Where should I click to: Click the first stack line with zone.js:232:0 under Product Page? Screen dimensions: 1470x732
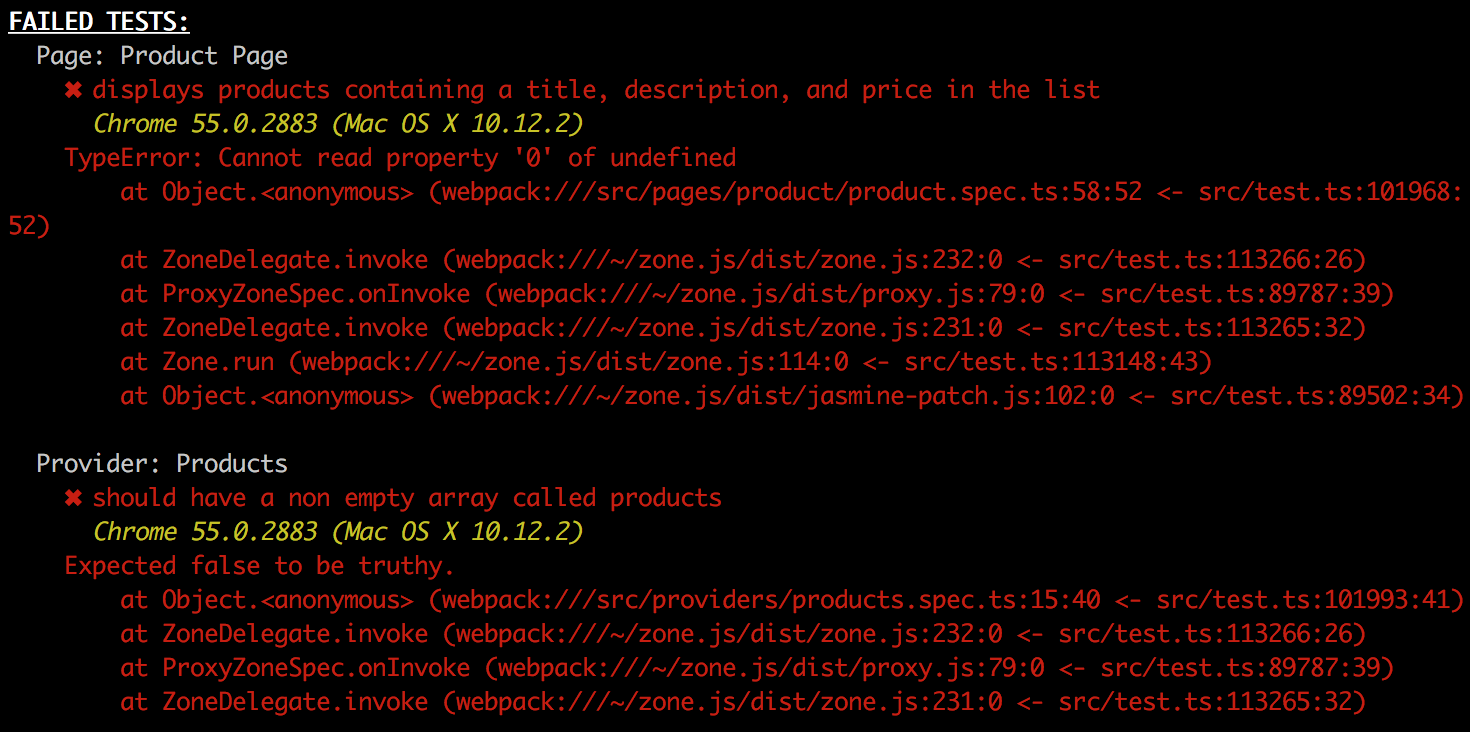coord(743,260)
